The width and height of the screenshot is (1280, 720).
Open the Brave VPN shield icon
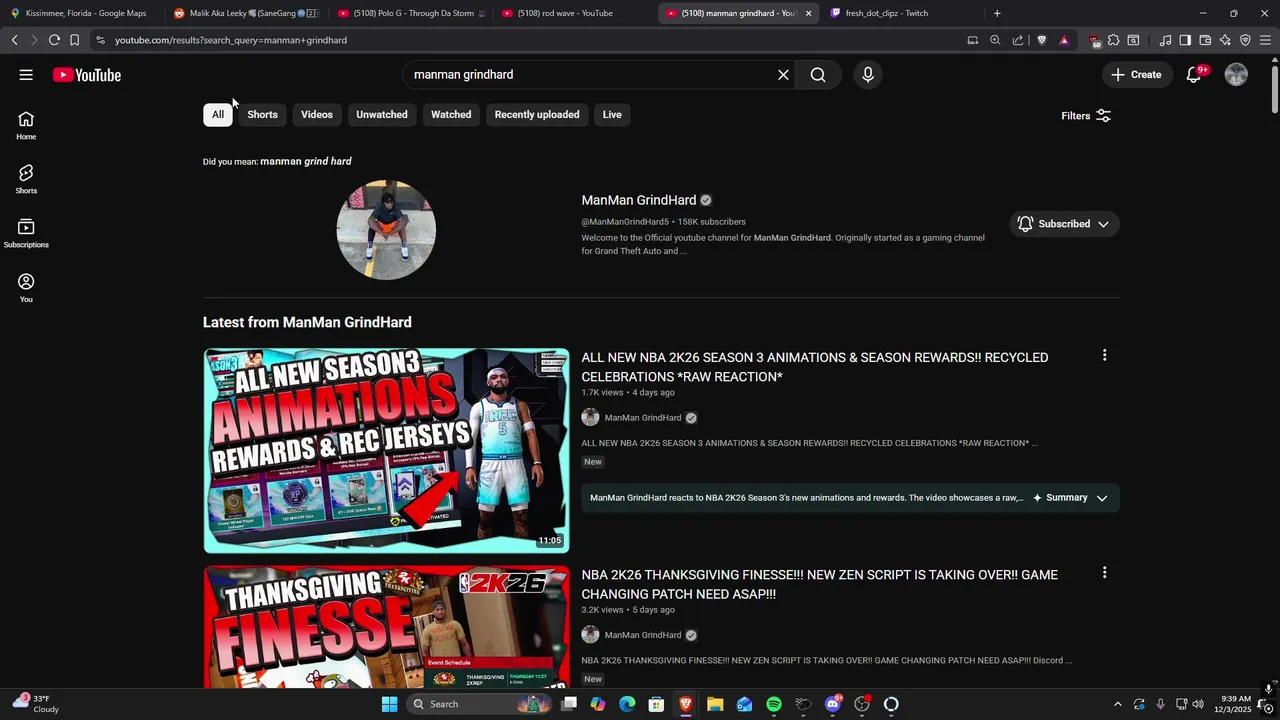click(x=1245, y=40)
